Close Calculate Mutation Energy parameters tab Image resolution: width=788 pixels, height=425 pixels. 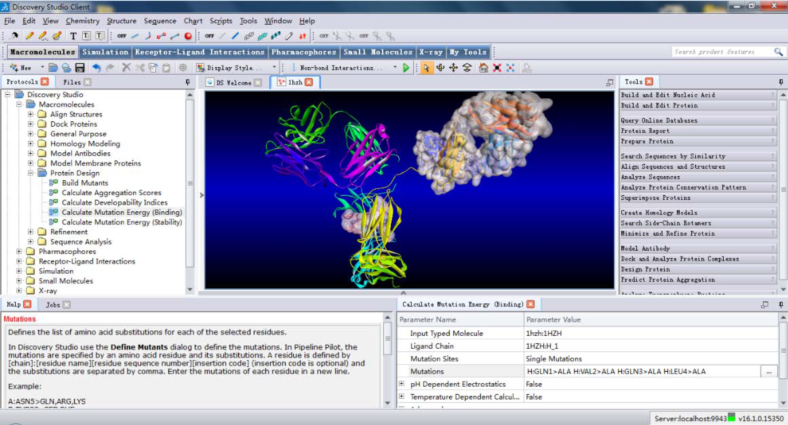pyautogui.click(x=531, y=304)
